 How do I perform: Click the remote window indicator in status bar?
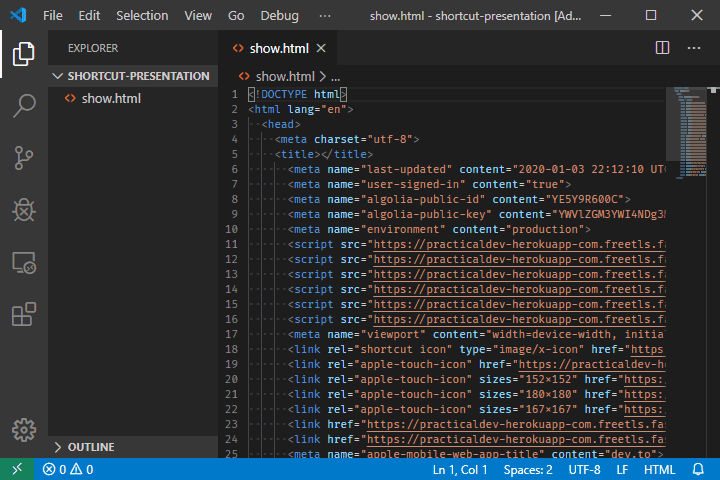coord(16,469)
